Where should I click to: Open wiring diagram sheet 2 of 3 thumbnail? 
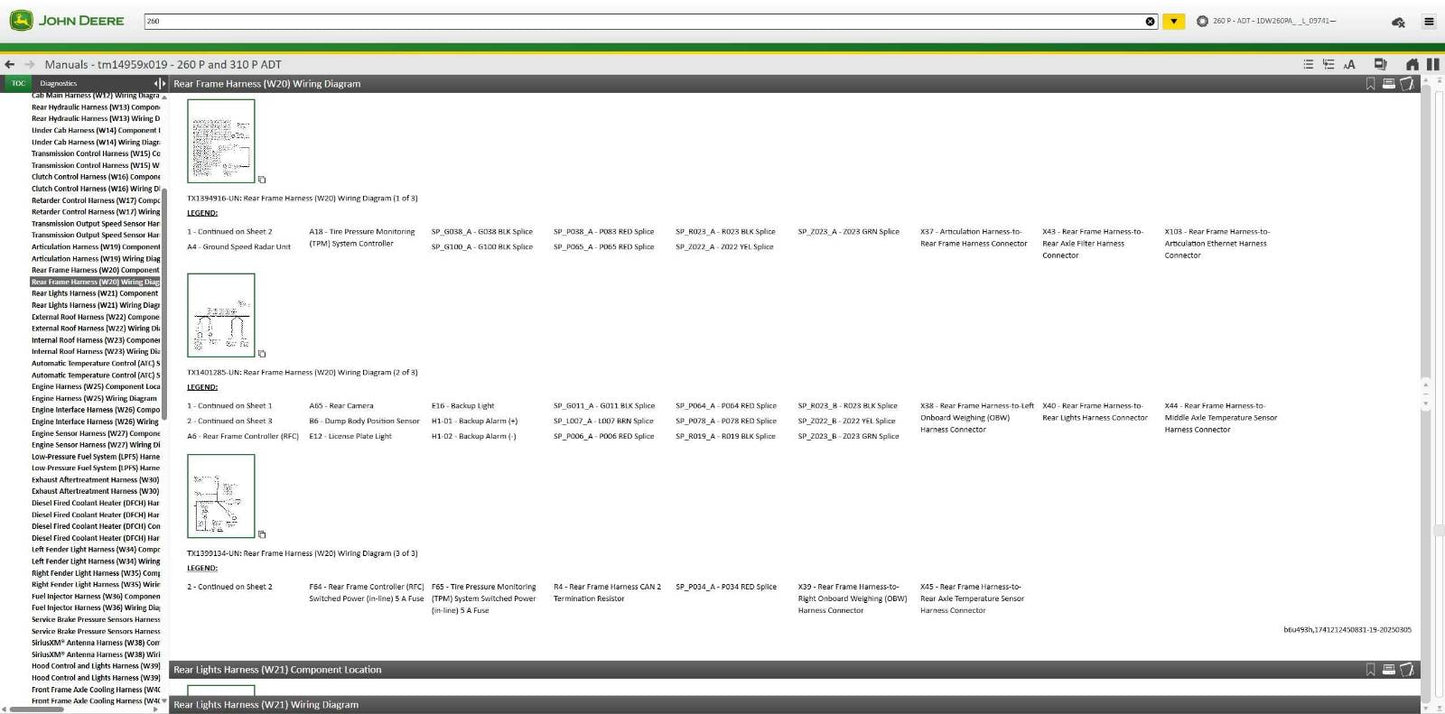pos(221,315)
